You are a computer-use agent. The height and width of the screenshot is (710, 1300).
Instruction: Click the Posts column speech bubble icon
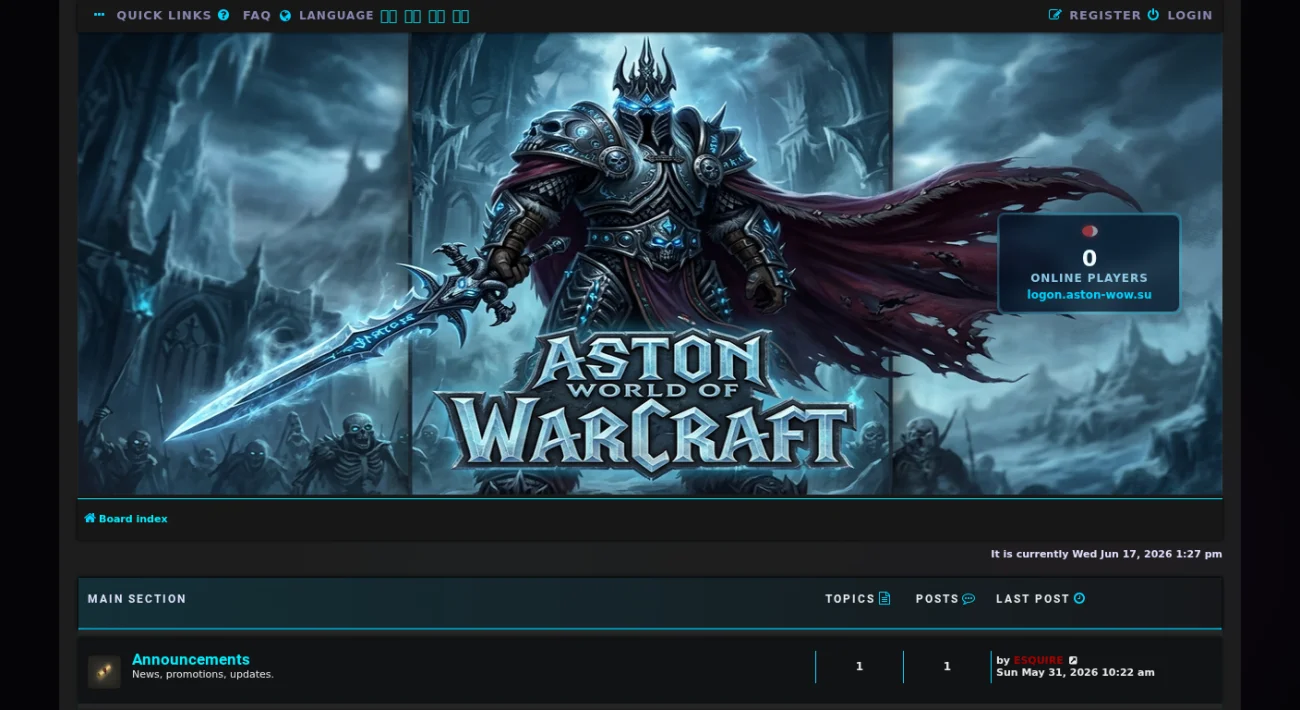(968, 599)
